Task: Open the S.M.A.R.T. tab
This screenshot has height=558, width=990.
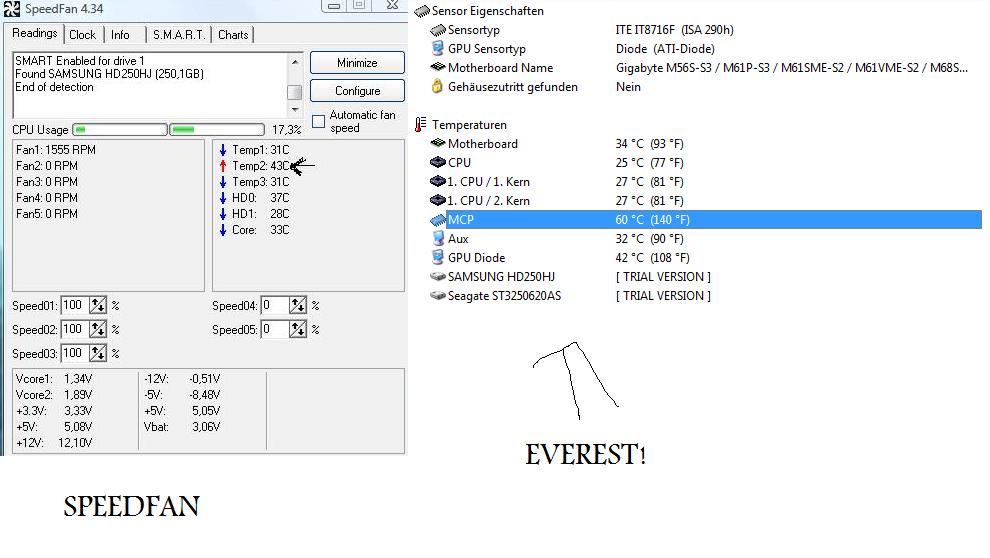Action: click(x=179, y=35)
